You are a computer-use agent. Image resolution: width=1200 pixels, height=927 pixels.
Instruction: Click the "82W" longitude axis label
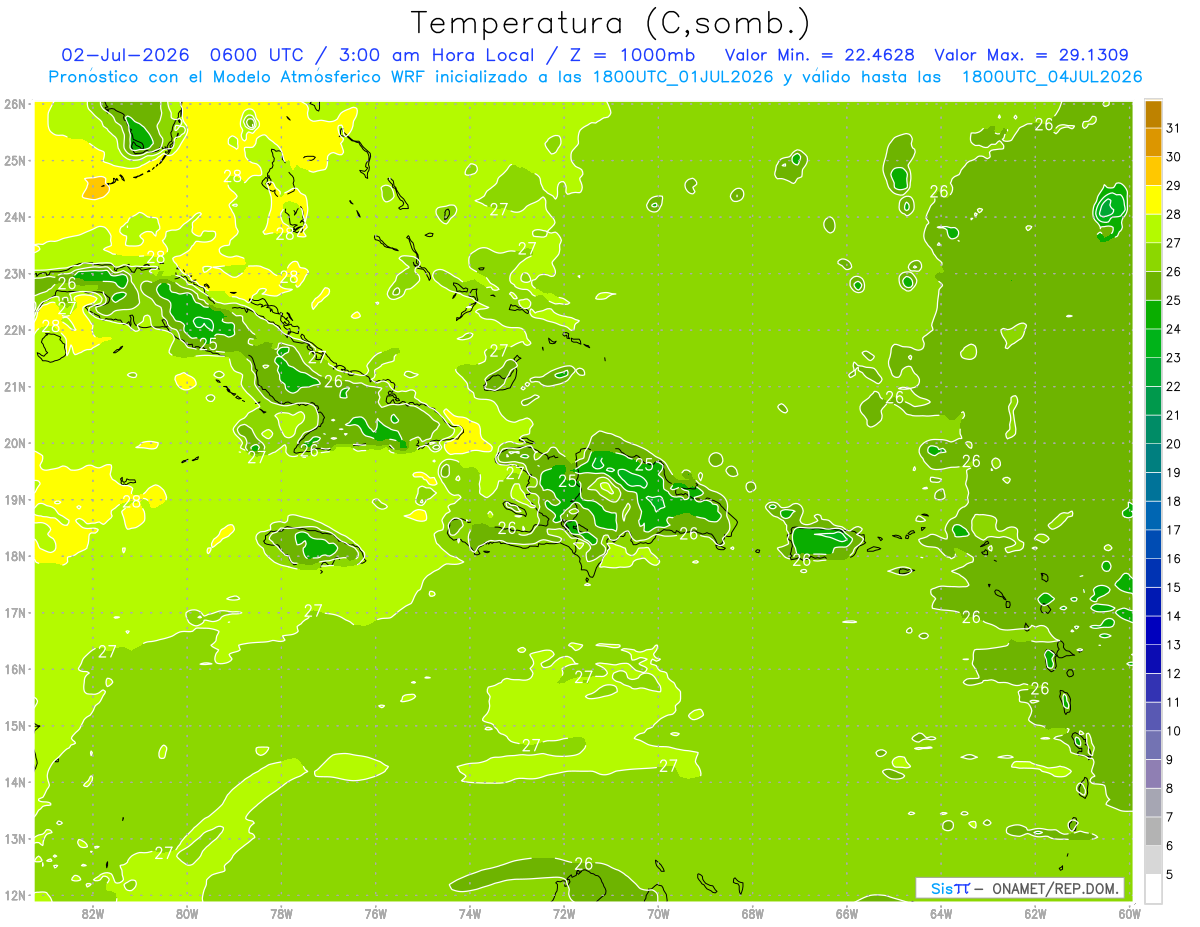93,913
